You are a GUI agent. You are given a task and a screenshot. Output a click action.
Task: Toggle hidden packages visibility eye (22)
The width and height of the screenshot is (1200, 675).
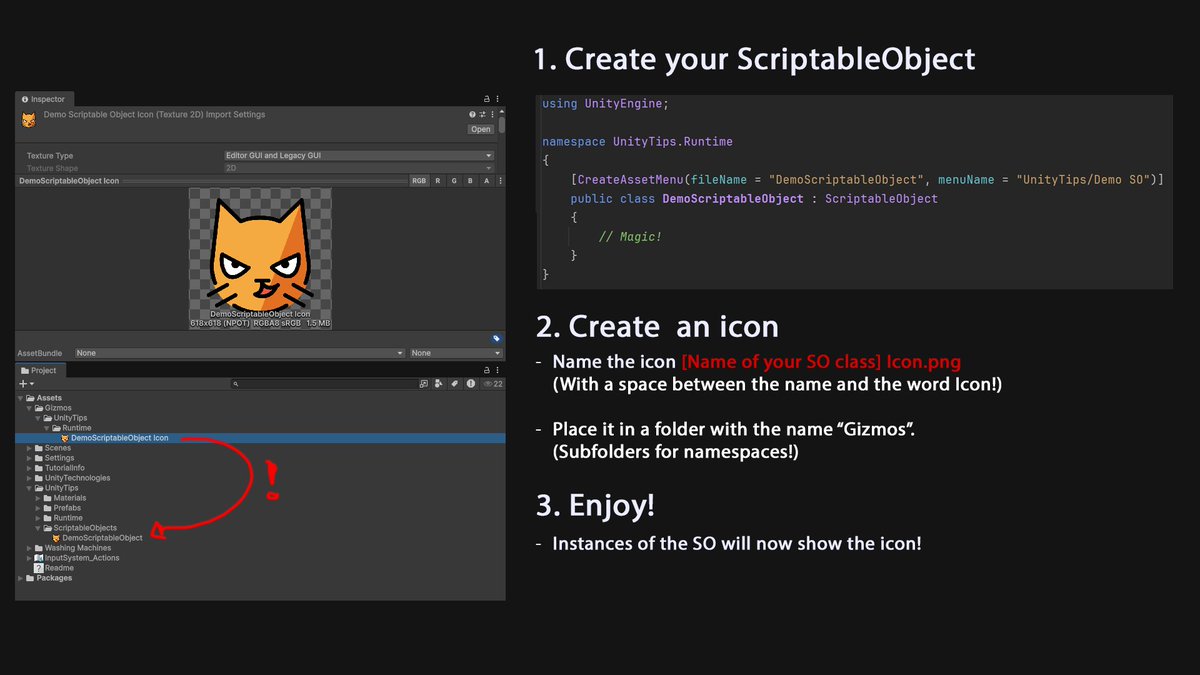pyautogui.click(x=491, y=383)
